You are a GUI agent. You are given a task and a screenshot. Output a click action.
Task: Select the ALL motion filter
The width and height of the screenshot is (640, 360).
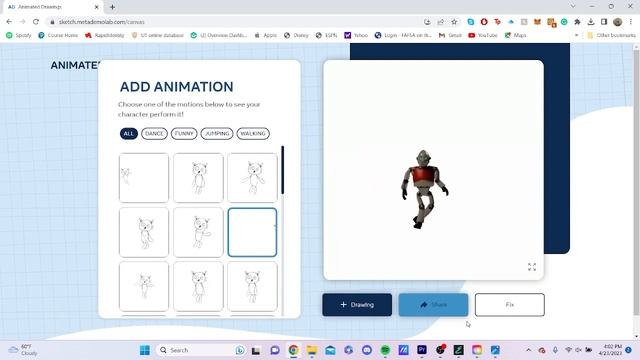(129, 133)
